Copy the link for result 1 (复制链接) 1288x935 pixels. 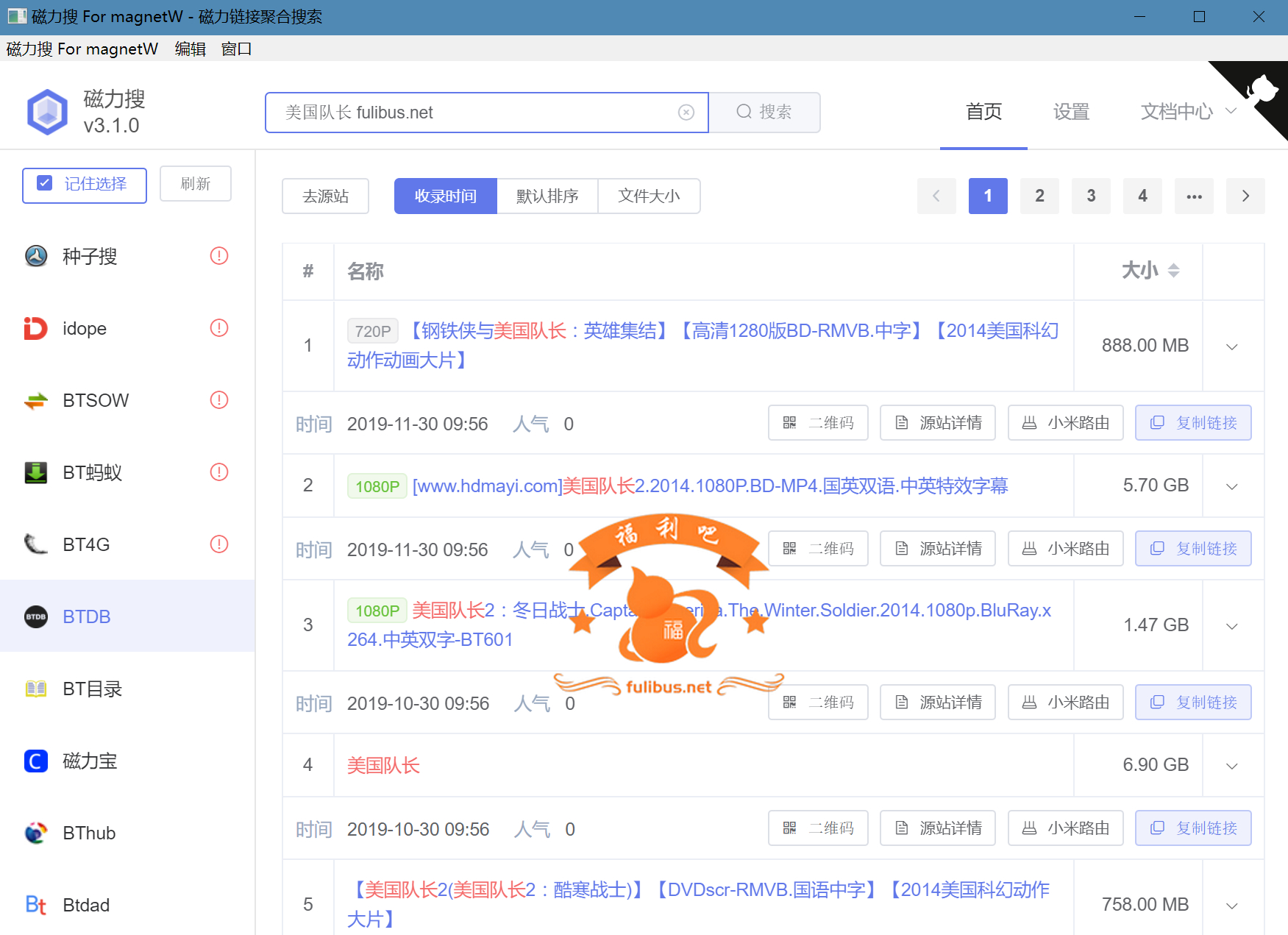(1193, 423)
